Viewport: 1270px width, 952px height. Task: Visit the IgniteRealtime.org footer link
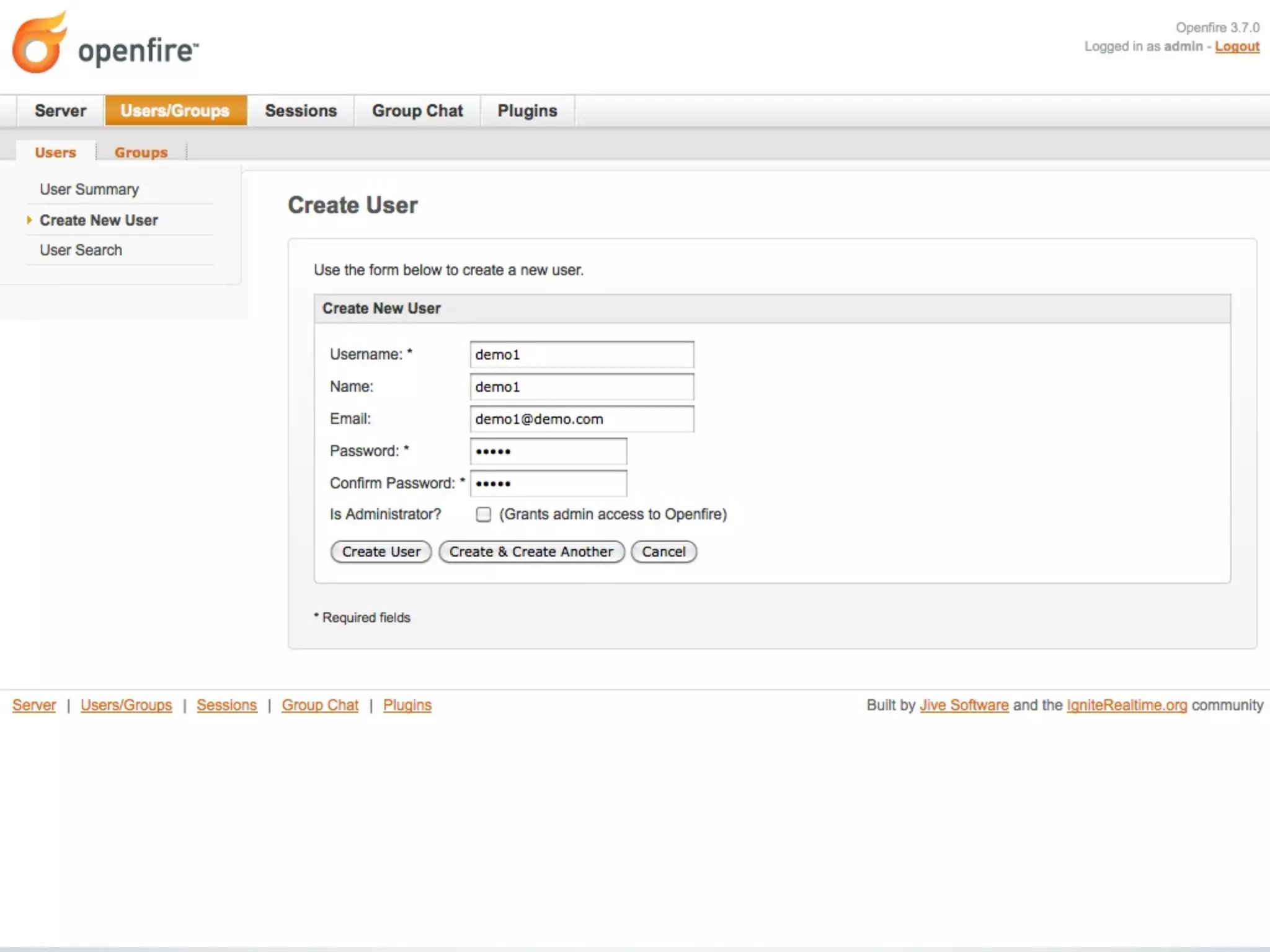[1126, 705]
